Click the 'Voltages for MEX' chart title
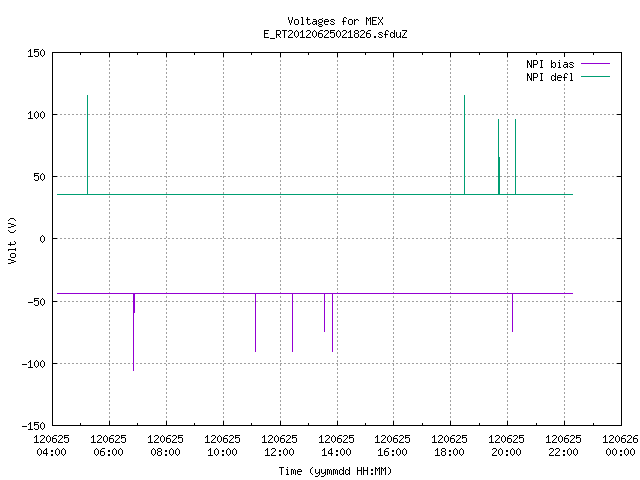Screen dimensions: 640x480 point(335,21)
